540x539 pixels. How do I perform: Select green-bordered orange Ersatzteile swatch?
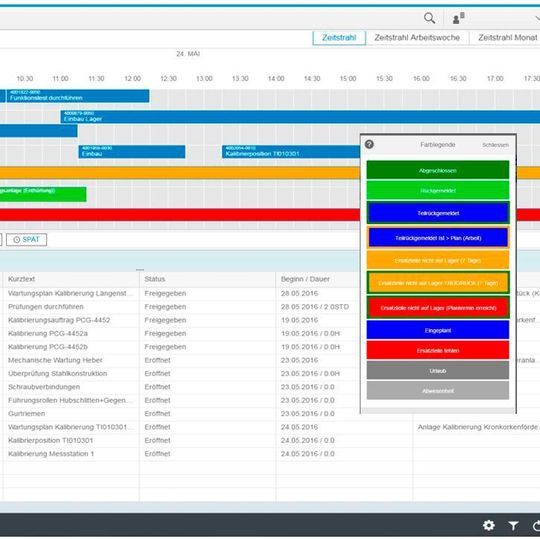click(x=438, y=283)
